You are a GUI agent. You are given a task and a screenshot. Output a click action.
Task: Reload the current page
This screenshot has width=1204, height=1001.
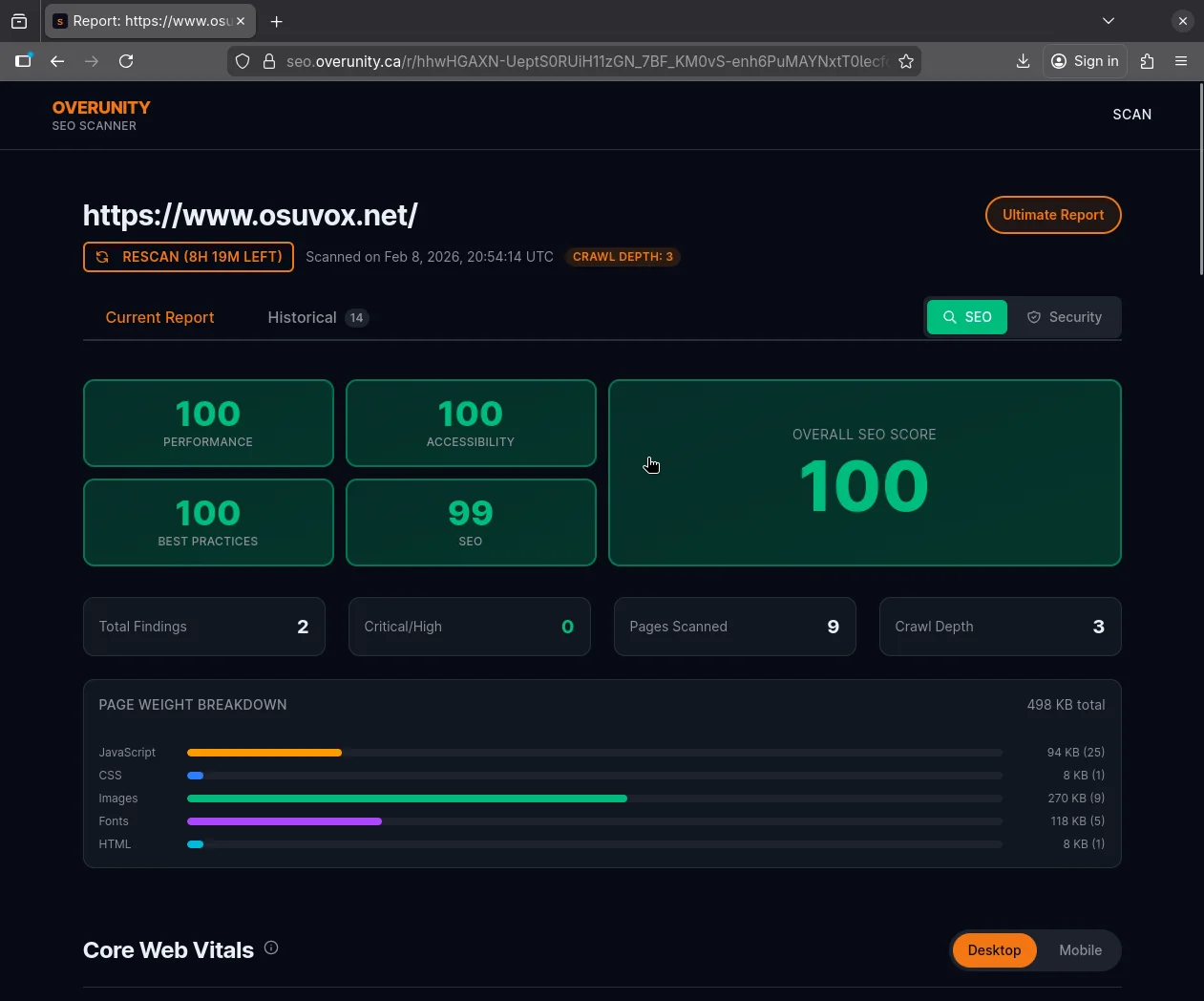pos(126,61)
